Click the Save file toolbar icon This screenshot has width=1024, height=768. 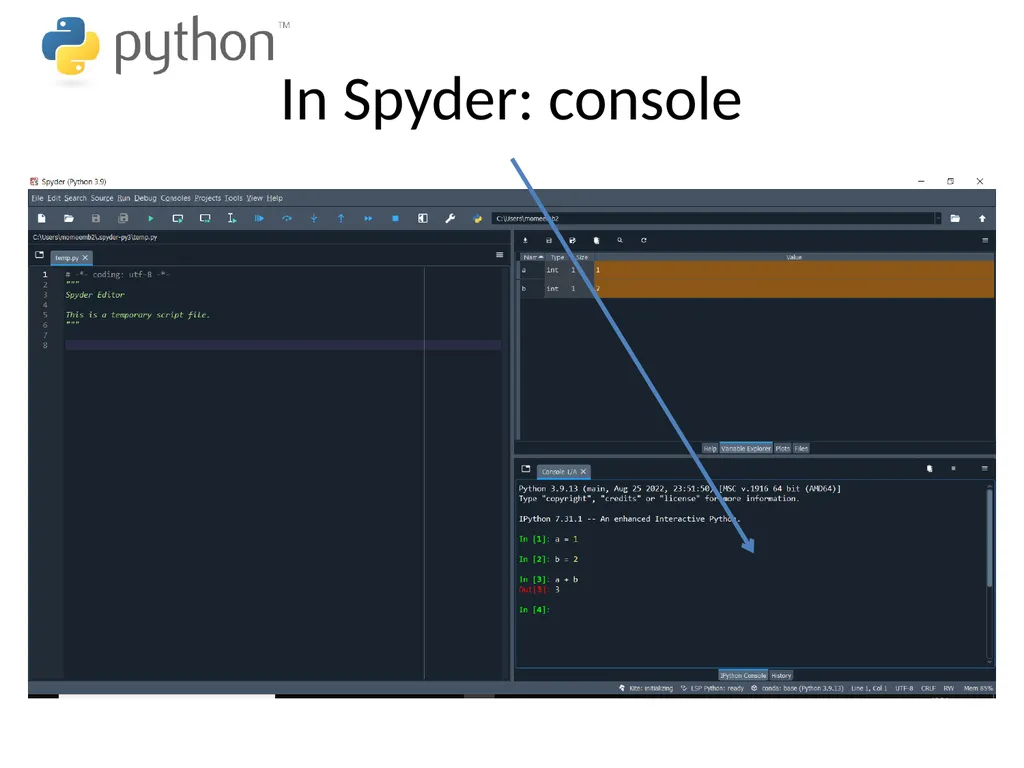pos(96,219)
